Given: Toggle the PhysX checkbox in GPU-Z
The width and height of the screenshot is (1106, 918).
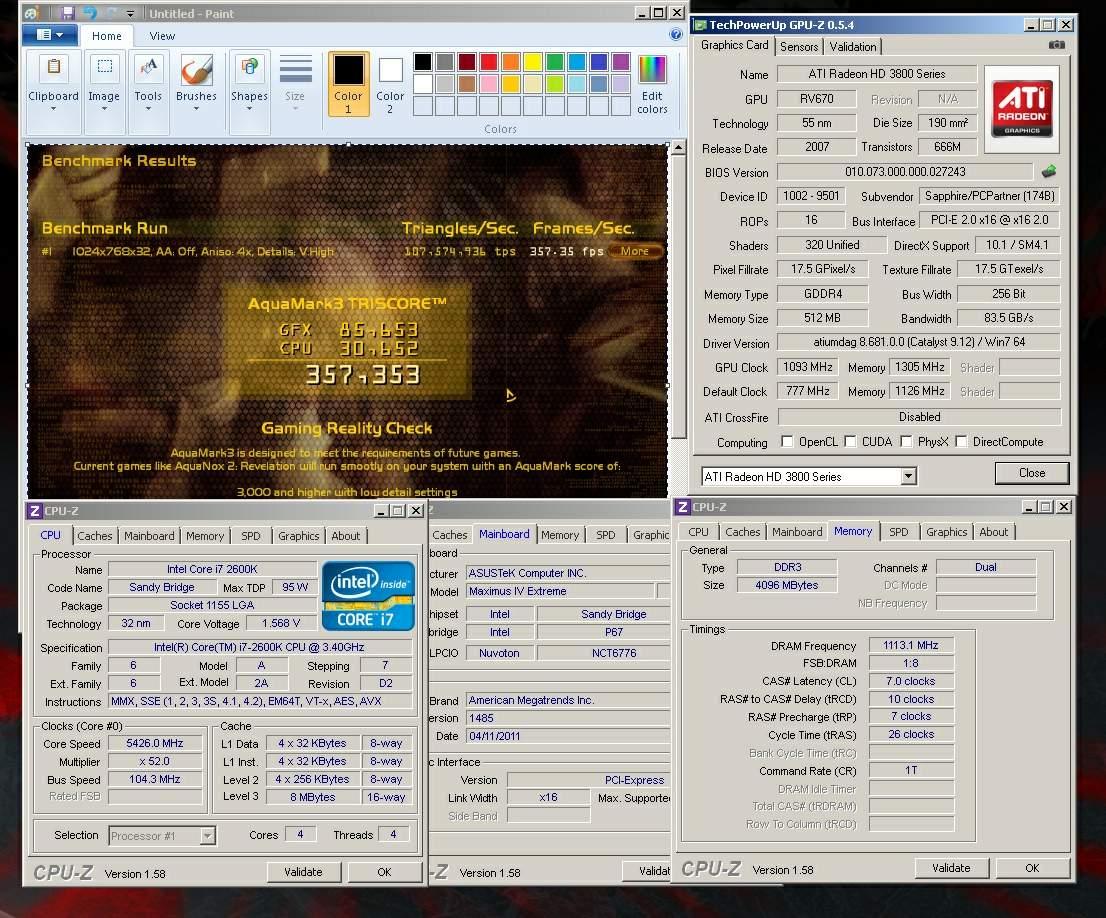Looking at the screenshot, I should click(x=906, y=442).
